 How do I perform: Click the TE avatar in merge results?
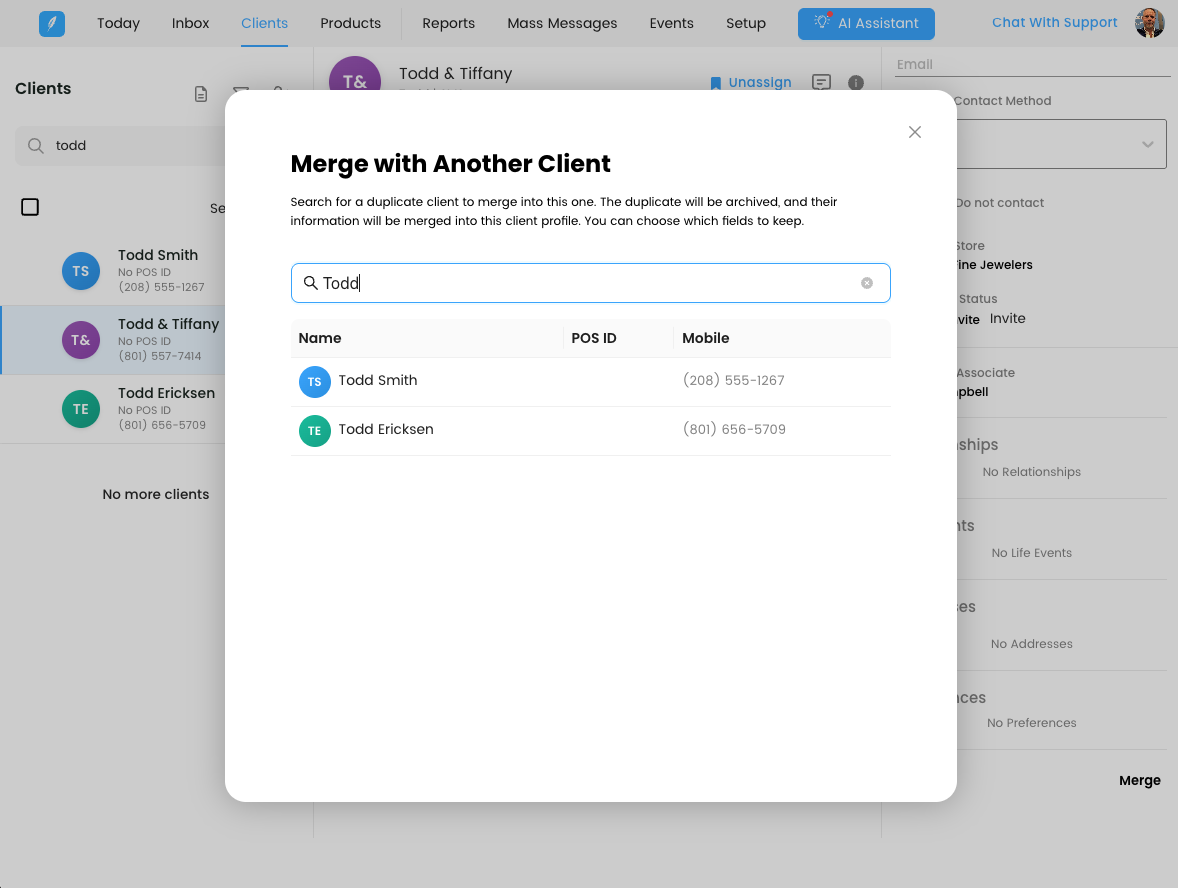tap(315, 430)
